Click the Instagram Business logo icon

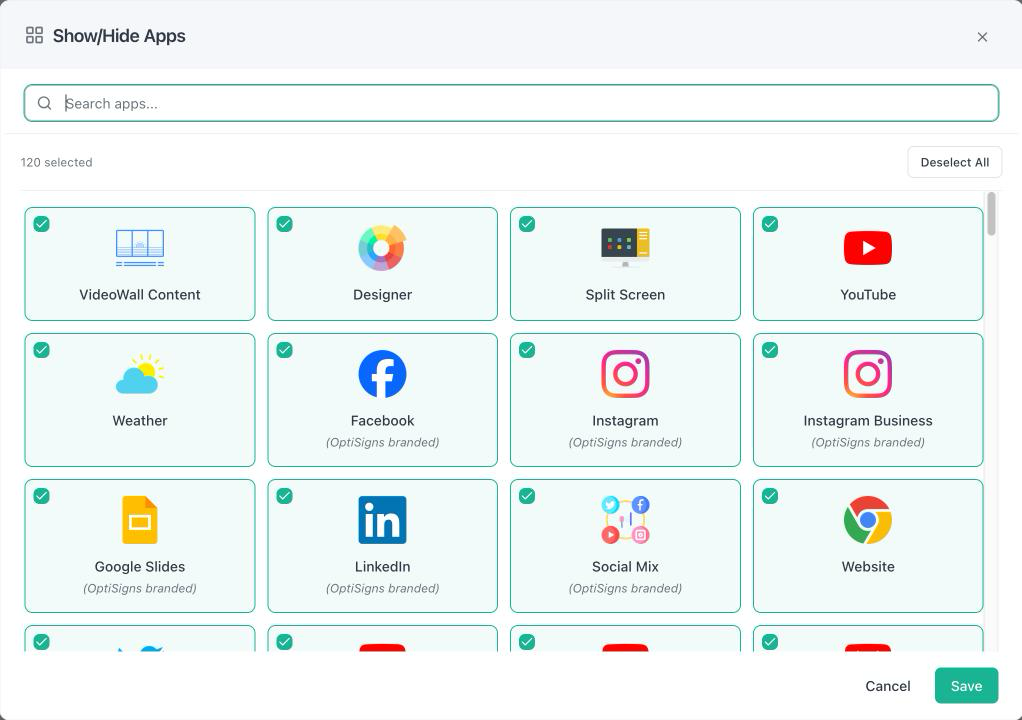(868, 374)
